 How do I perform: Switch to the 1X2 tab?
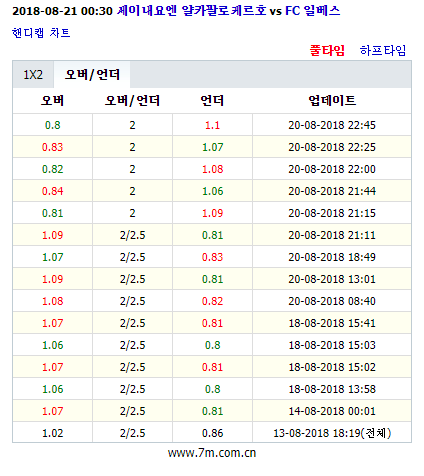click(x=33, y=75)
